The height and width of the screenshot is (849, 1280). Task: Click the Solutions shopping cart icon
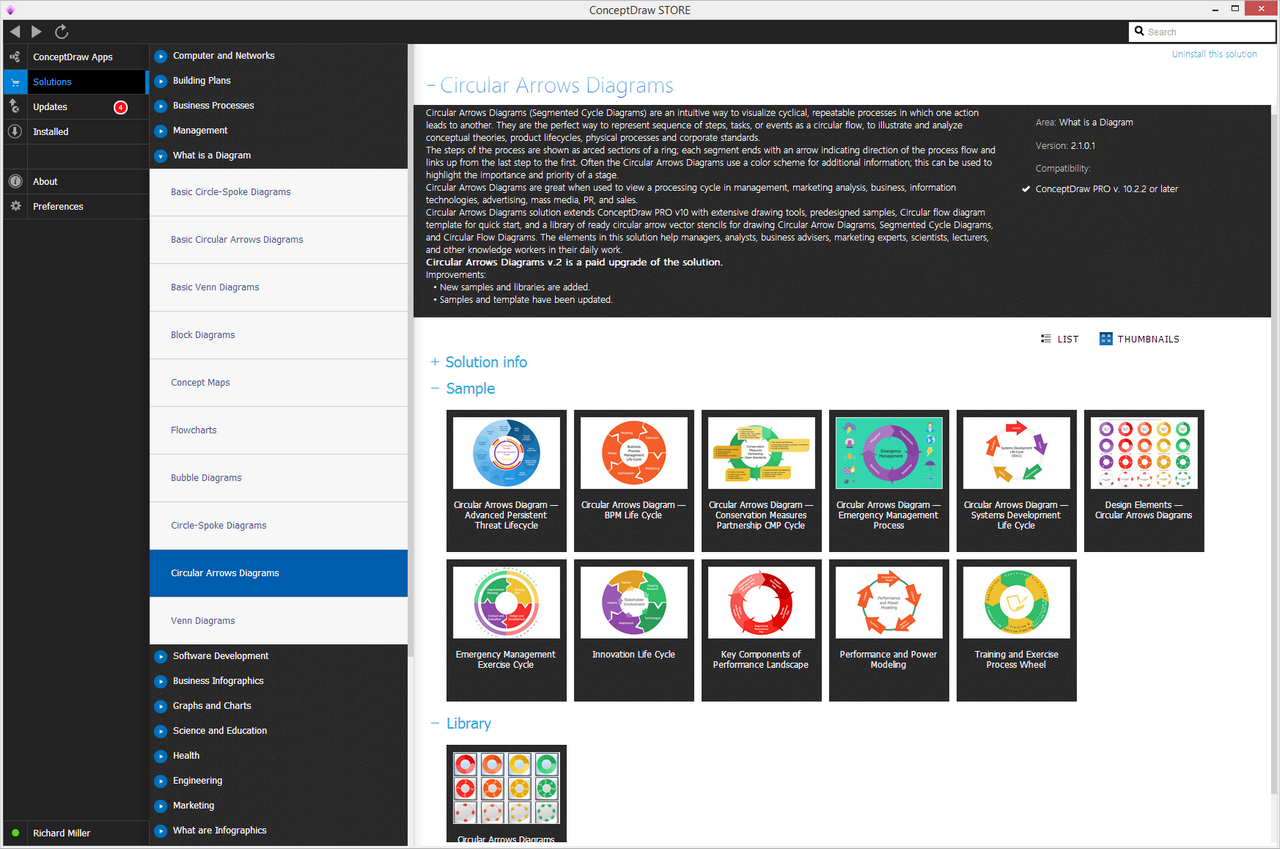point(15,82)
